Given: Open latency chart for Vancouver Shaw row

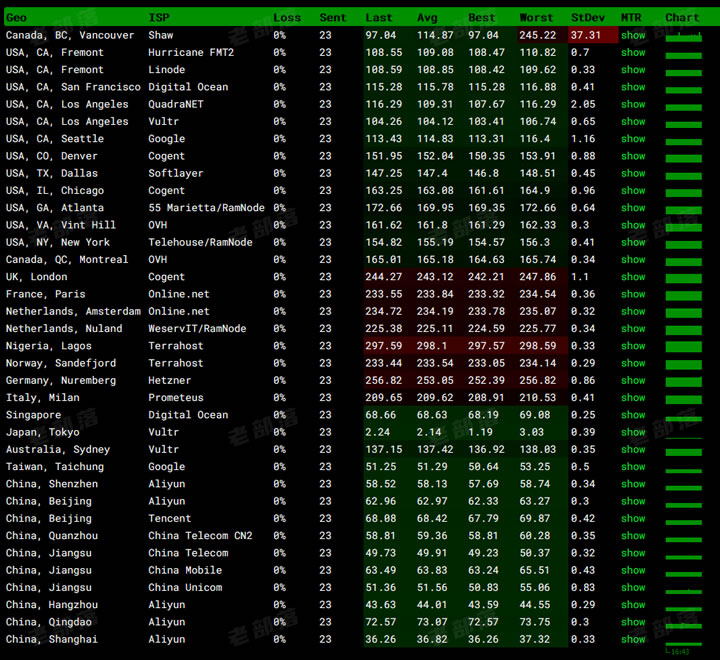Looking at the screenshot, I should coord(683,37).
